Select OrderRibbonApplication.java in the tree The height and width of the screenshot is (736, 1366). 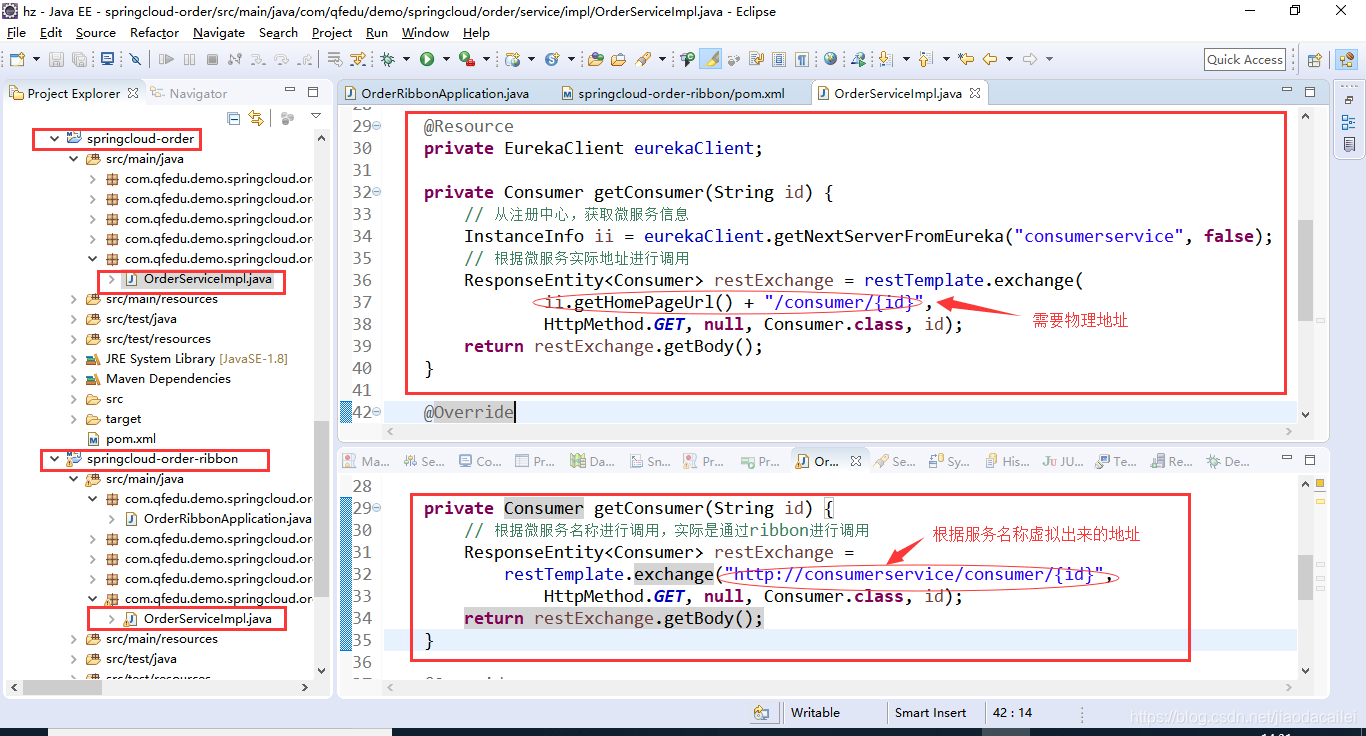coord(219,519)
